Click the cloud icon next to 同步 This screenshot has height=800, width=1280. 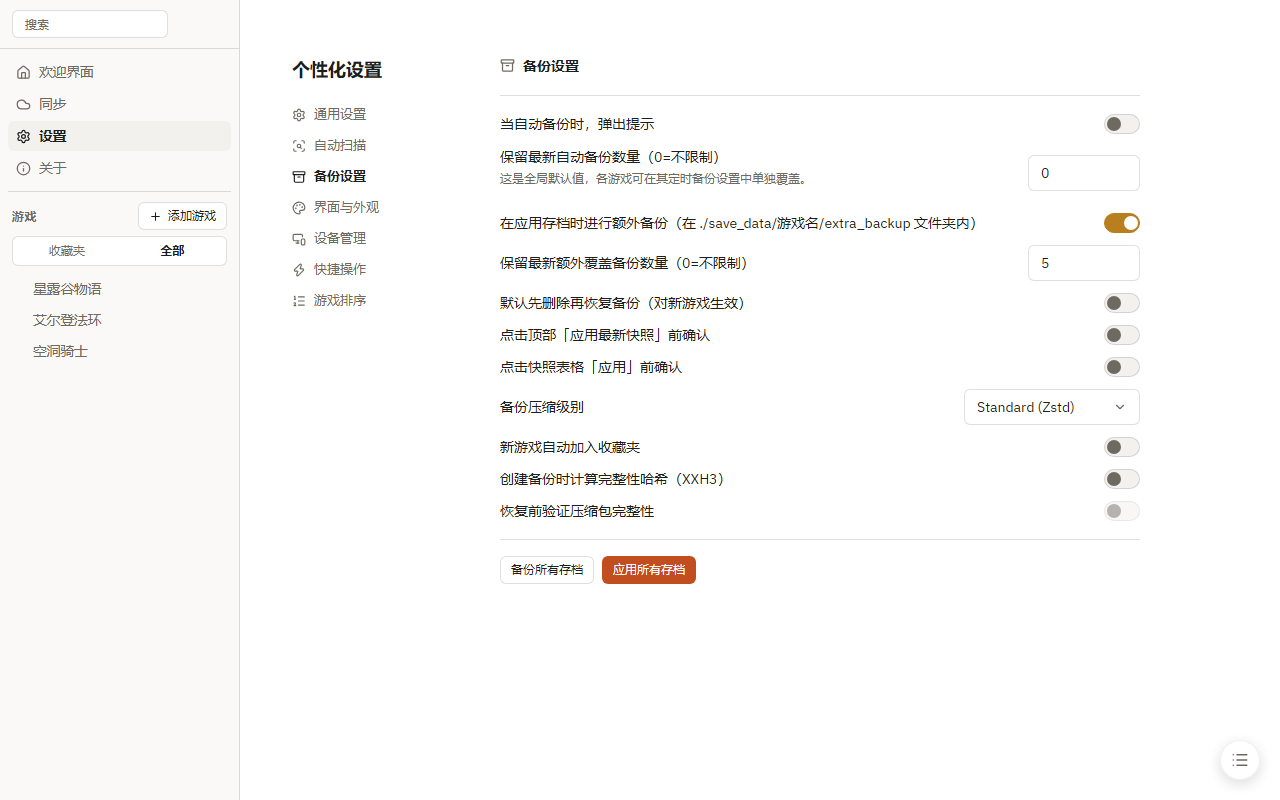coord(23,104)
